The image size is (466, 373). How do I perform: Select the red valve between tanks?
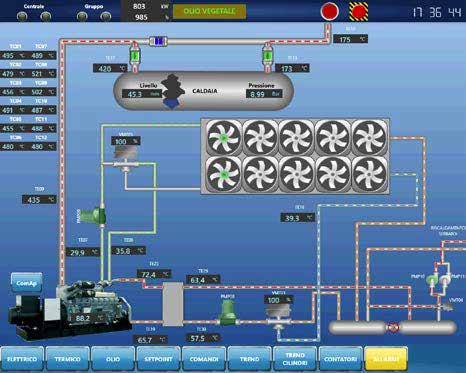(393, 327)
